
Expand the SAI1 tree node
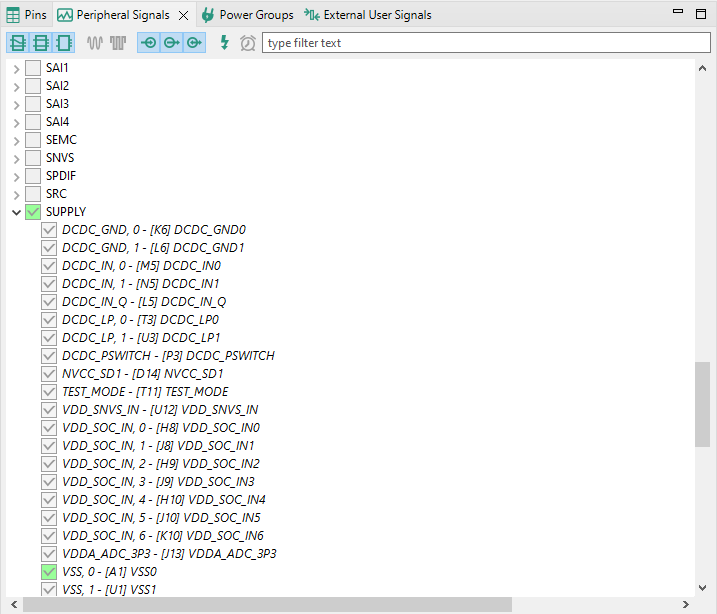point(16,68)
